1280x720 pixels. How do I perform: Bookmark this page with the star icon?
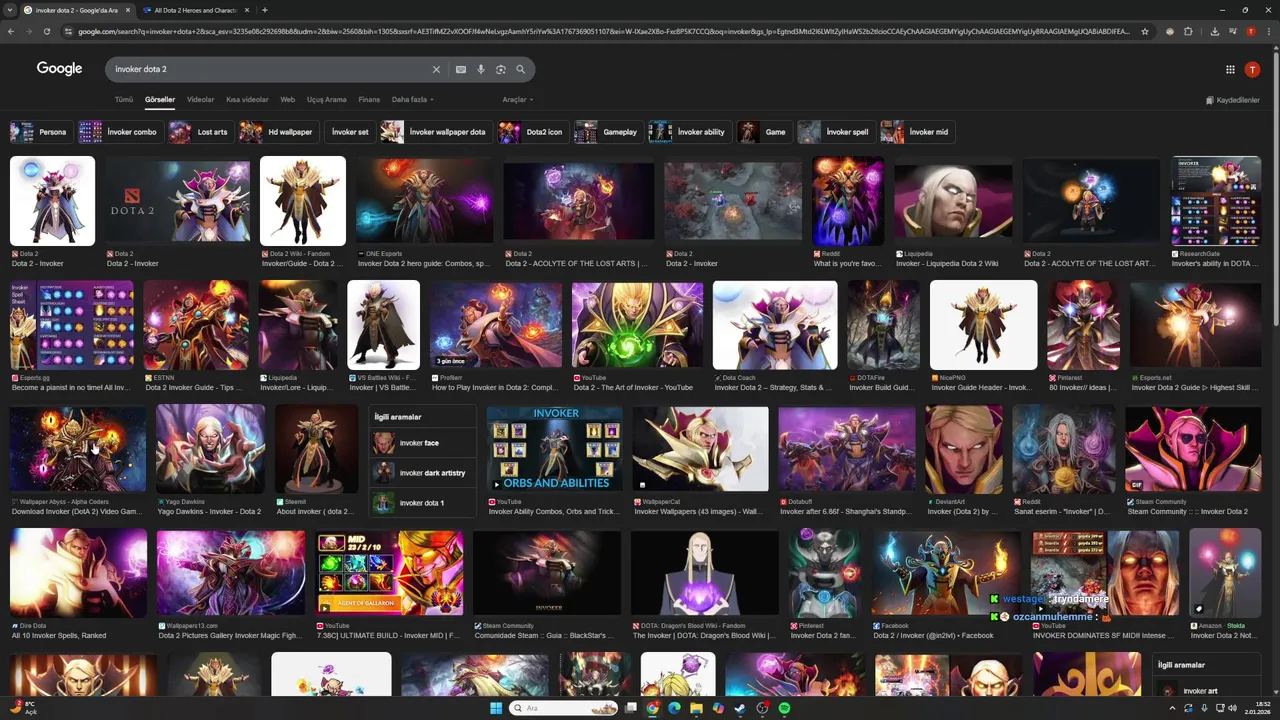(1145, 31)
